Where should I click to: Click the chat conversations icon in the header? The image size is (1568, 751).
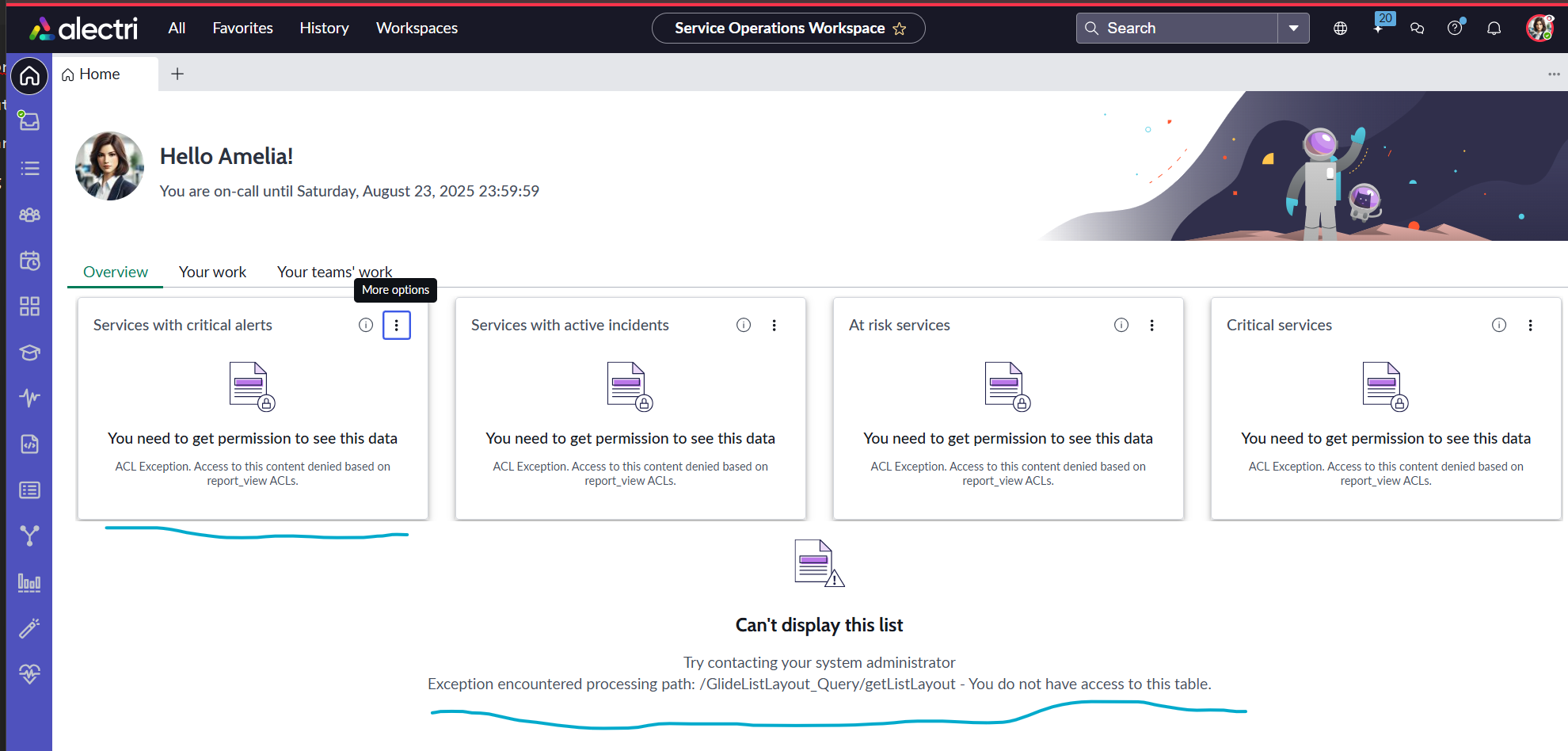(1418, 28)
